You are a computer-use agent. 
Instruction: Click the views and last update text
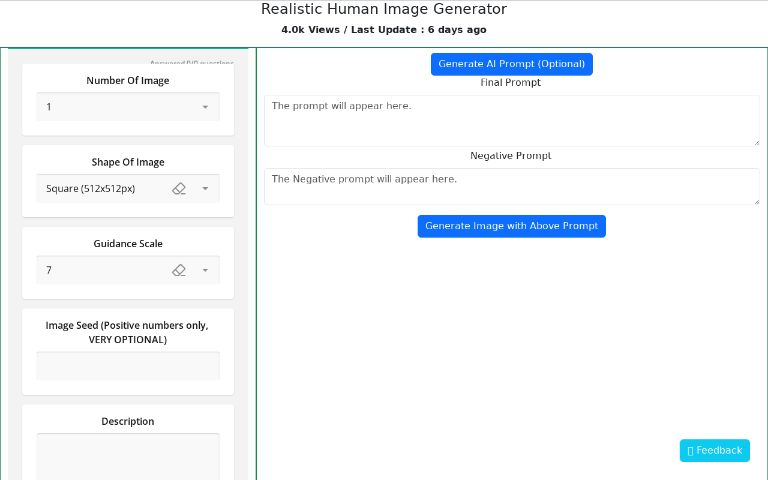[384, 30]
